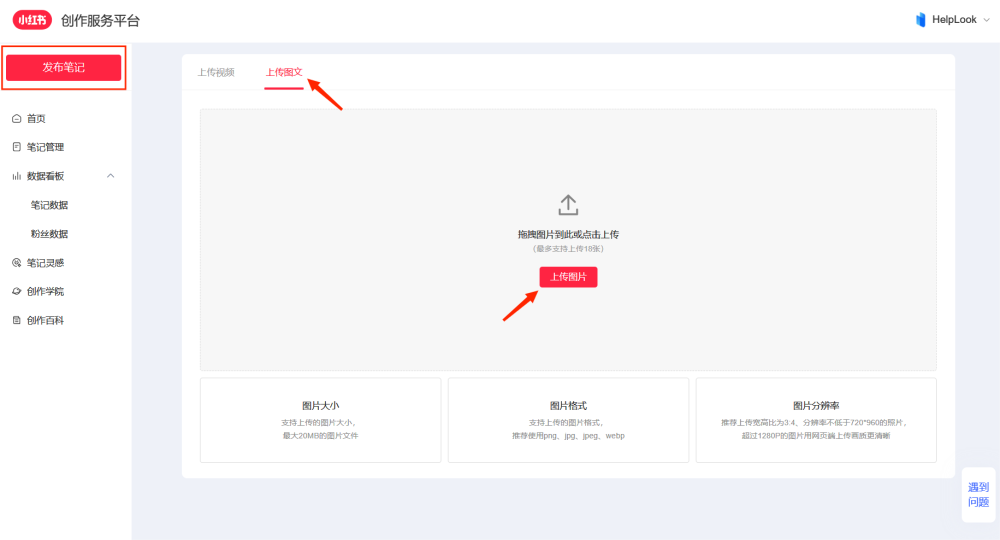The height and width of the screenshot is (540, 1000).
Task: Click the 数据看板 chart icon
Action: click(x=17, y=176)
